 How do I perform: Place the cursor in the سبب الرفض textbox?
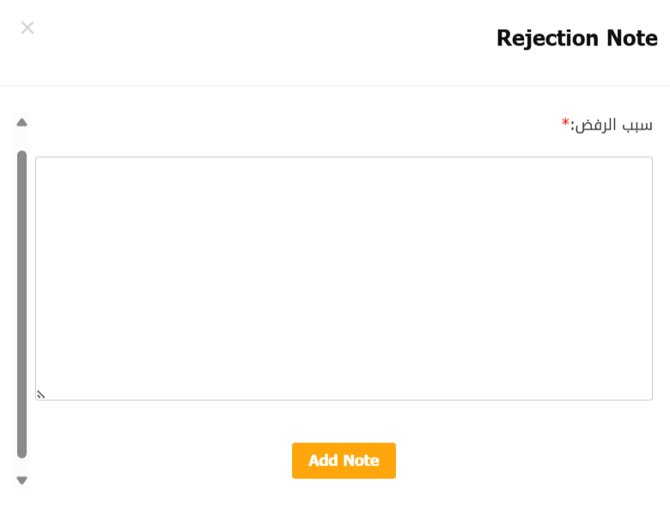click(344, 278)
